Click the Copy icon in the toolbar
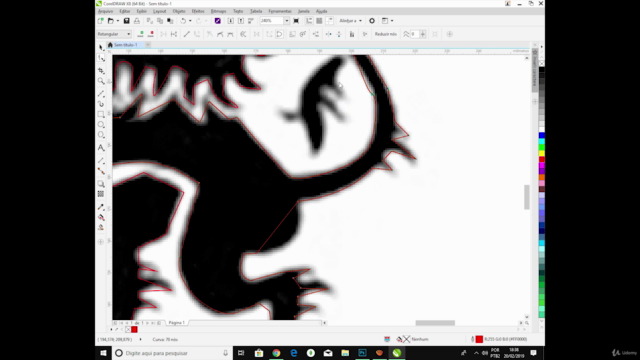Viewport: 640px width, 360px height. (x=160, y=21)
